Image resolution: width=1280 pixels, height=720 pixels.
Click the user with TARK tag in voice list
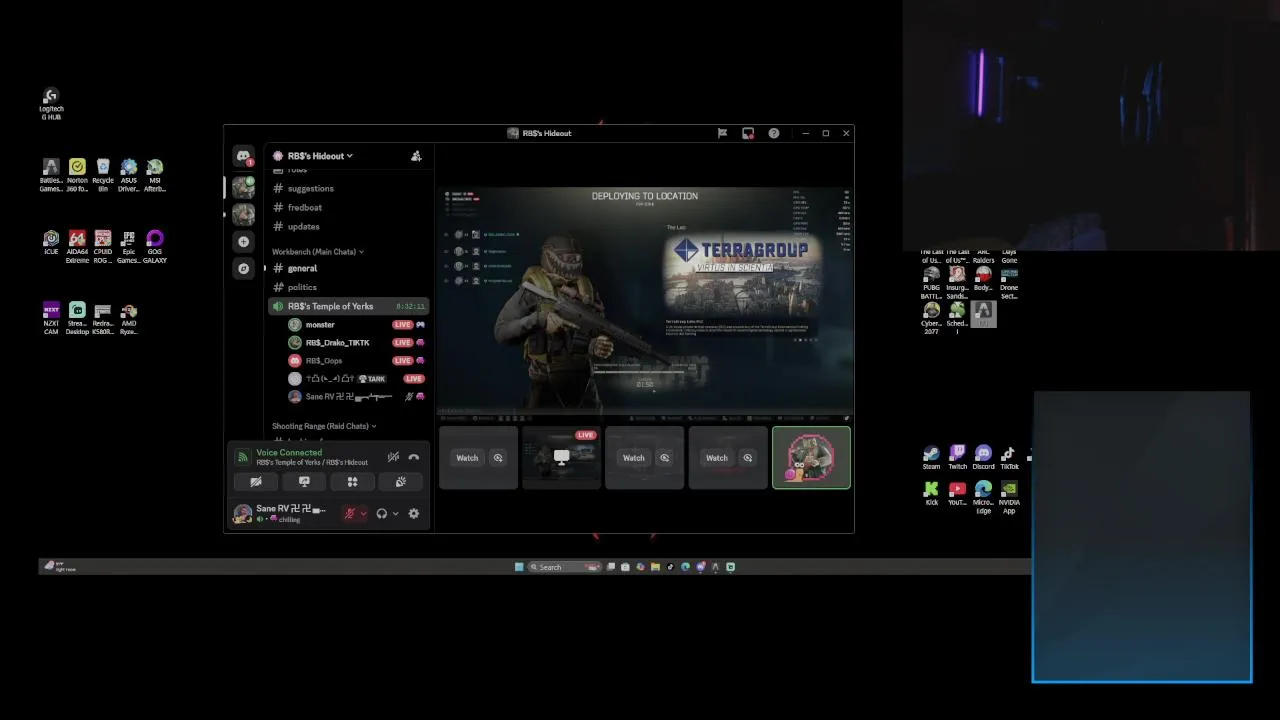click(356, 379)
